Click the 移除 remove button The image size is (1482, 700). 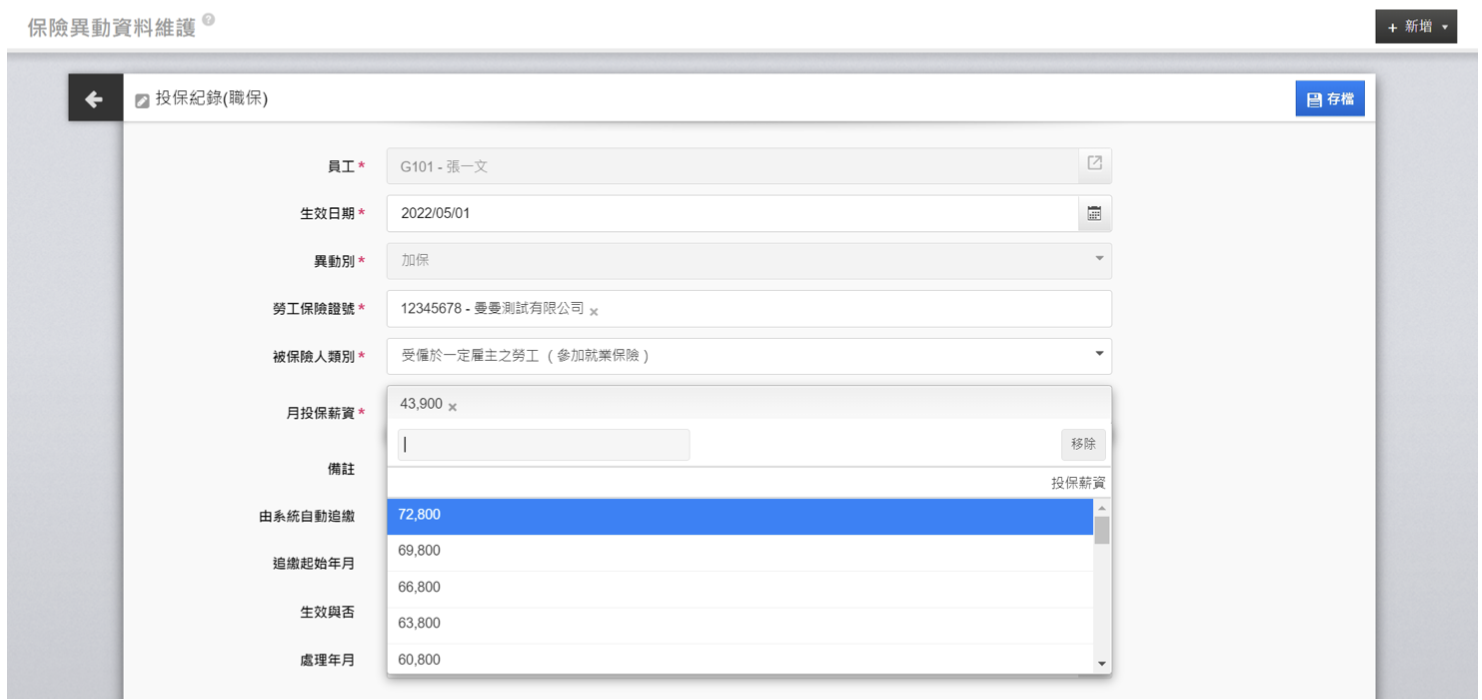coord(1082,445)
